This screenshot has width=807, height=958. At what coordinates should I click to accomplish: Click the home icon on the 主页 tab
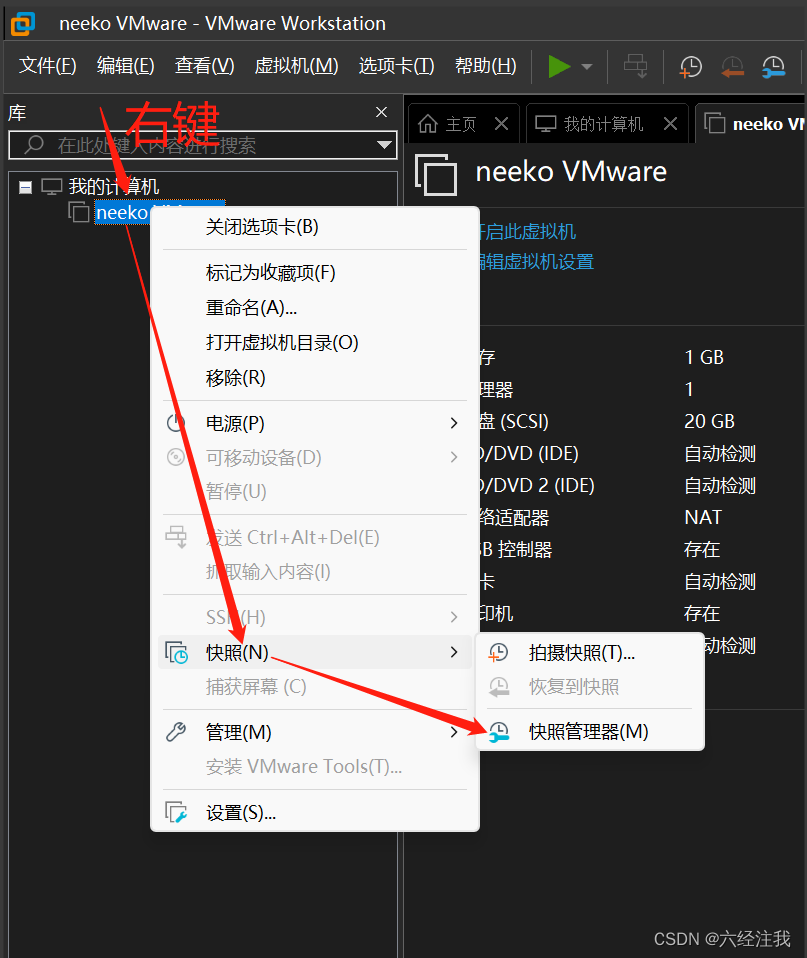428,124
